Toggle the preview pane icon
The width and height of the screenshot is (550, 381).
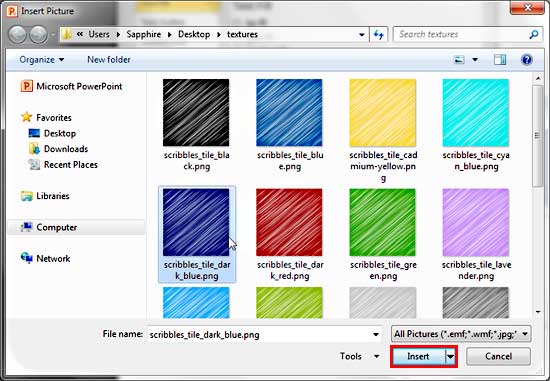[500, 60]
